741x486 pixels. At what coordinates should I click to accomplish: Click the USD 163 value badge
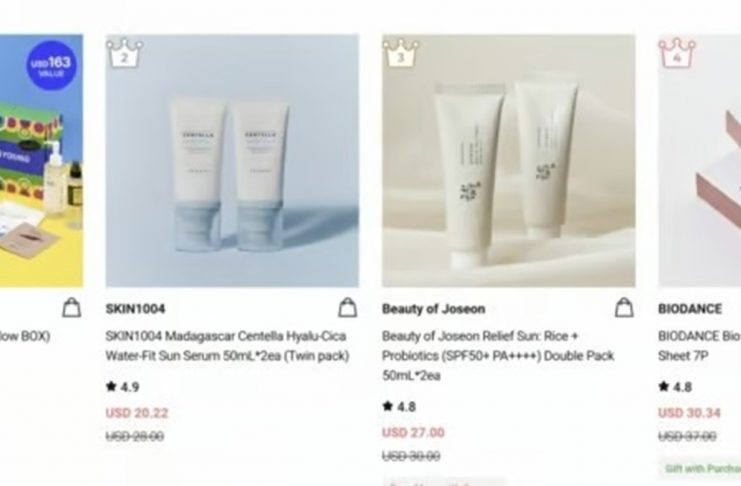pos(51,66)
